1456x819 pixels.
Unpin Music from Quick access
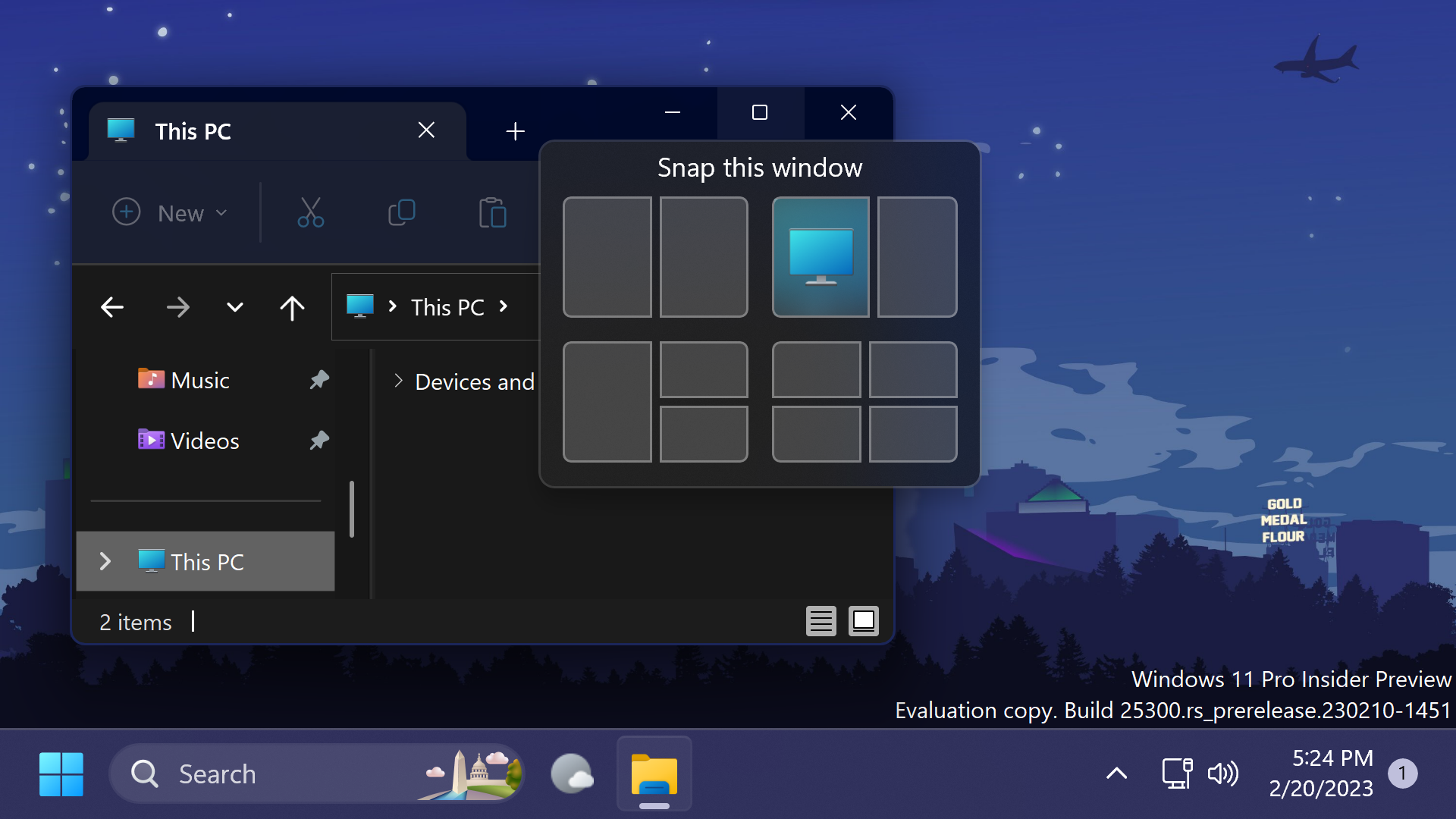[x=319, y=379]
